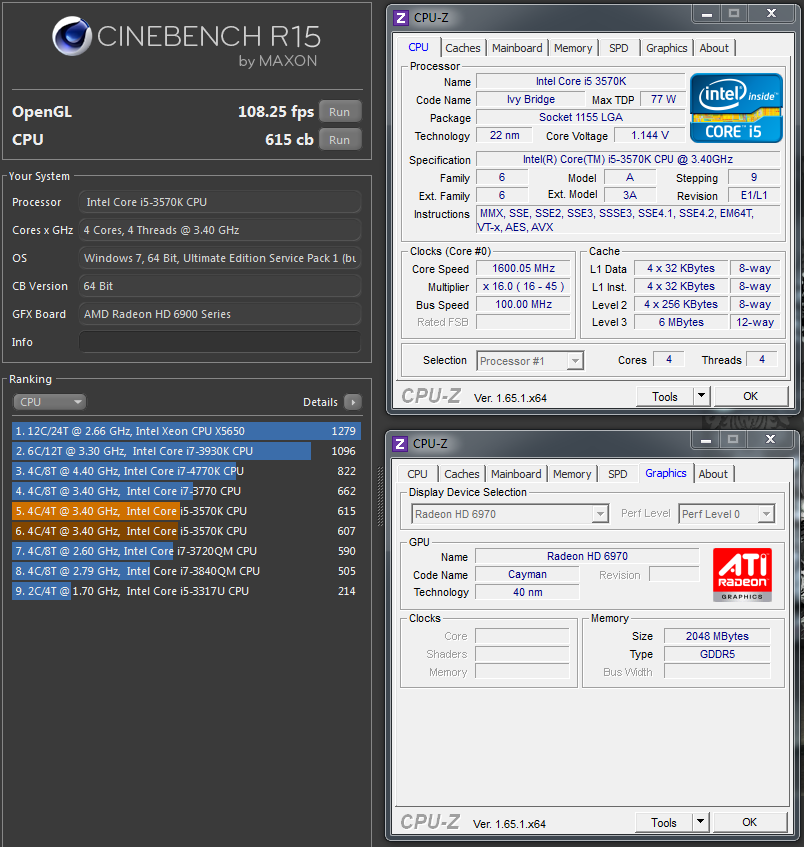Open Memory tab in top CPU-Z window
Image resolution: width=804 pixels, height=847 pixels.
pos(573,48)
